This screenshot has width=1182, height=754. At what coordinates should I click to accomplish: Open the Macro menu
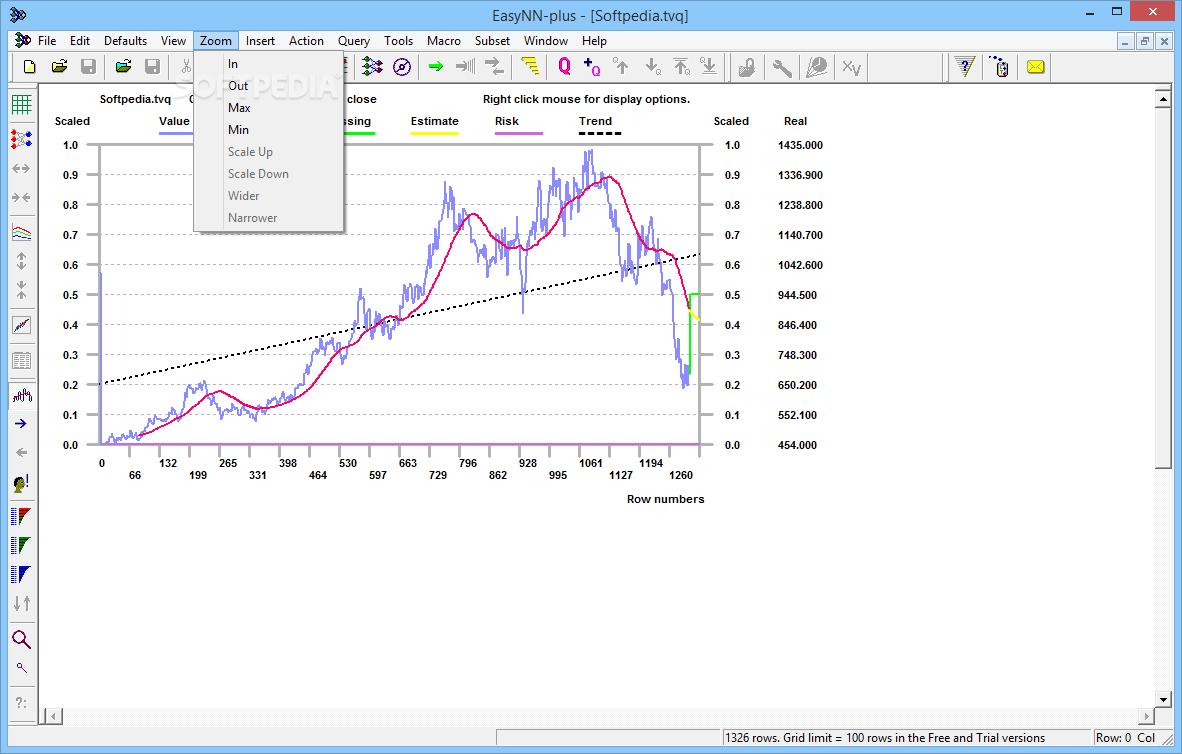tap(443, 41)
